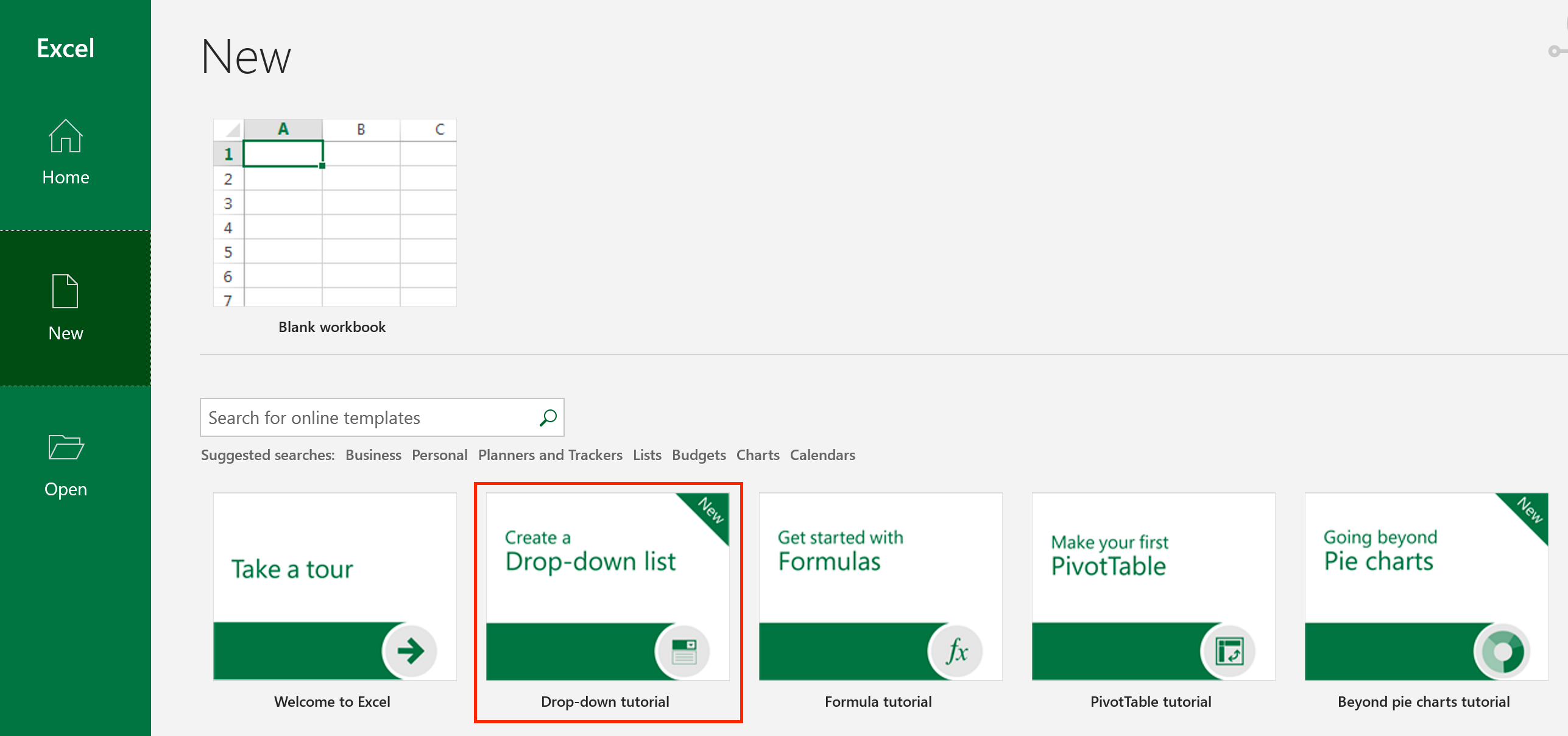Viewport: 1568px width, 736px height.
Task: Click the Blank workbook label
Action: (332, 327)
